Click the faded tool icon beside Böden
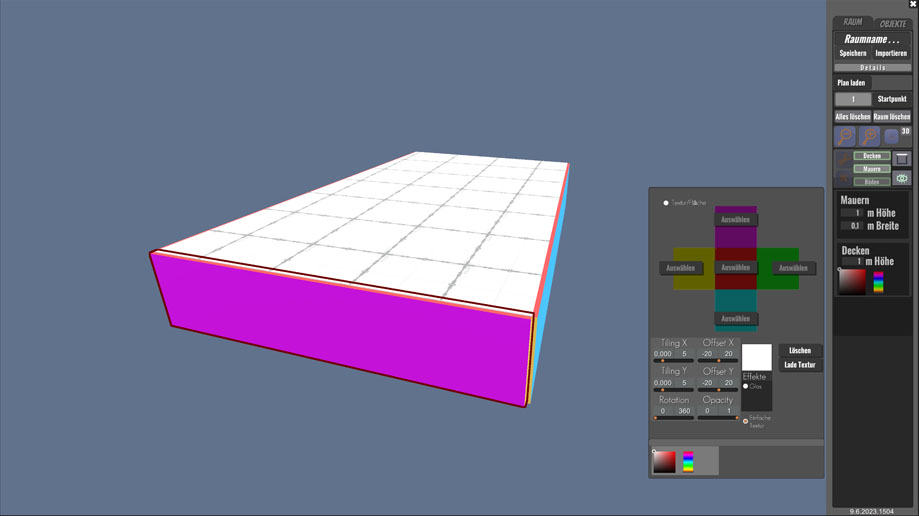This screenshot has width=919, height=516. click(843, 178)
